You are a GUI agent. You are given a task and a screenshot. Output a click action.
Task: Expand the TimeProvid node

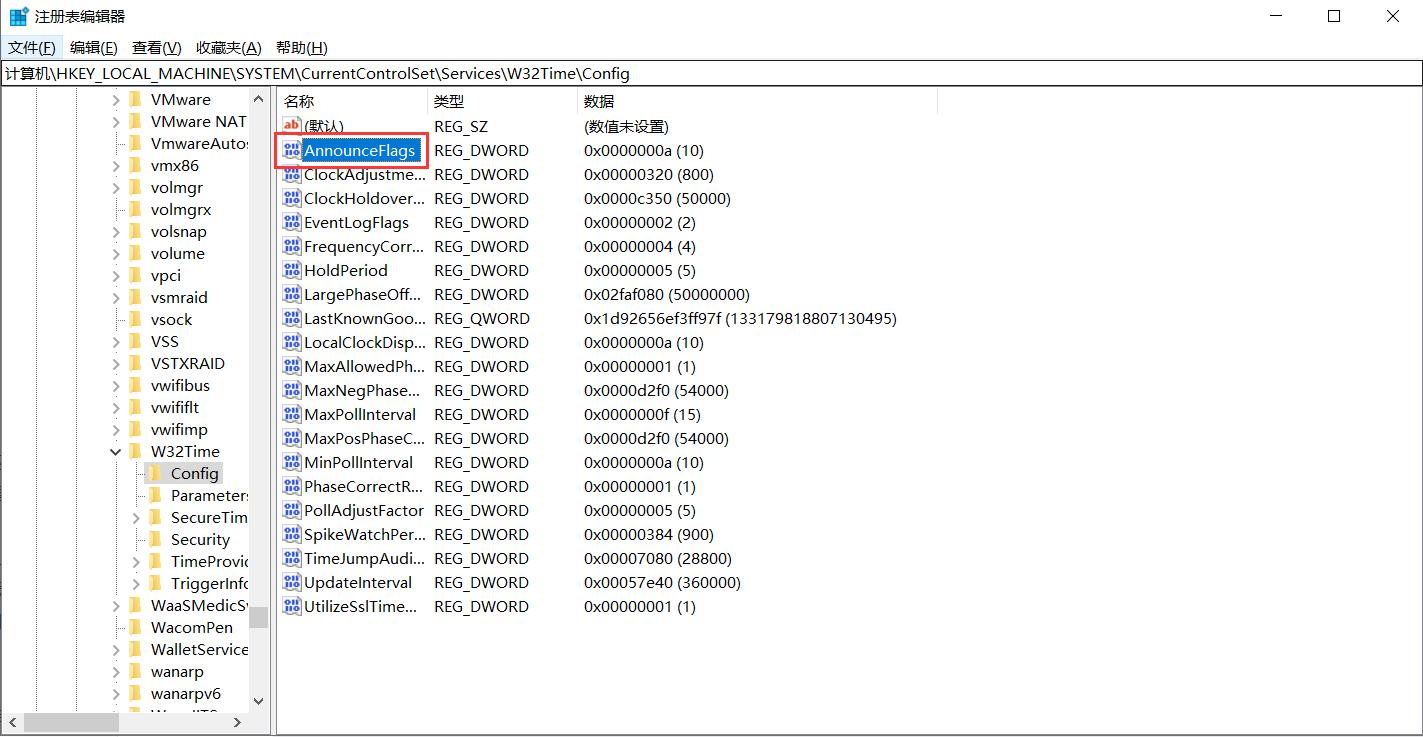point(134,561)
